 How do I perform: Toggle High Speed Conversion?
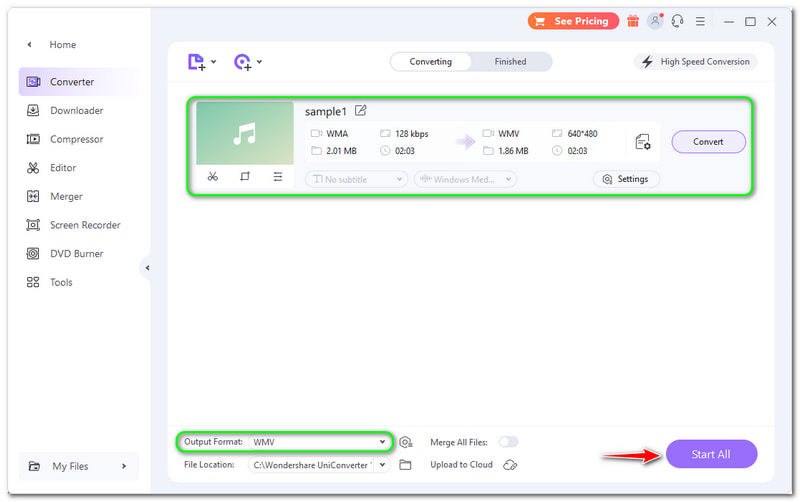(x=695, y=62)
